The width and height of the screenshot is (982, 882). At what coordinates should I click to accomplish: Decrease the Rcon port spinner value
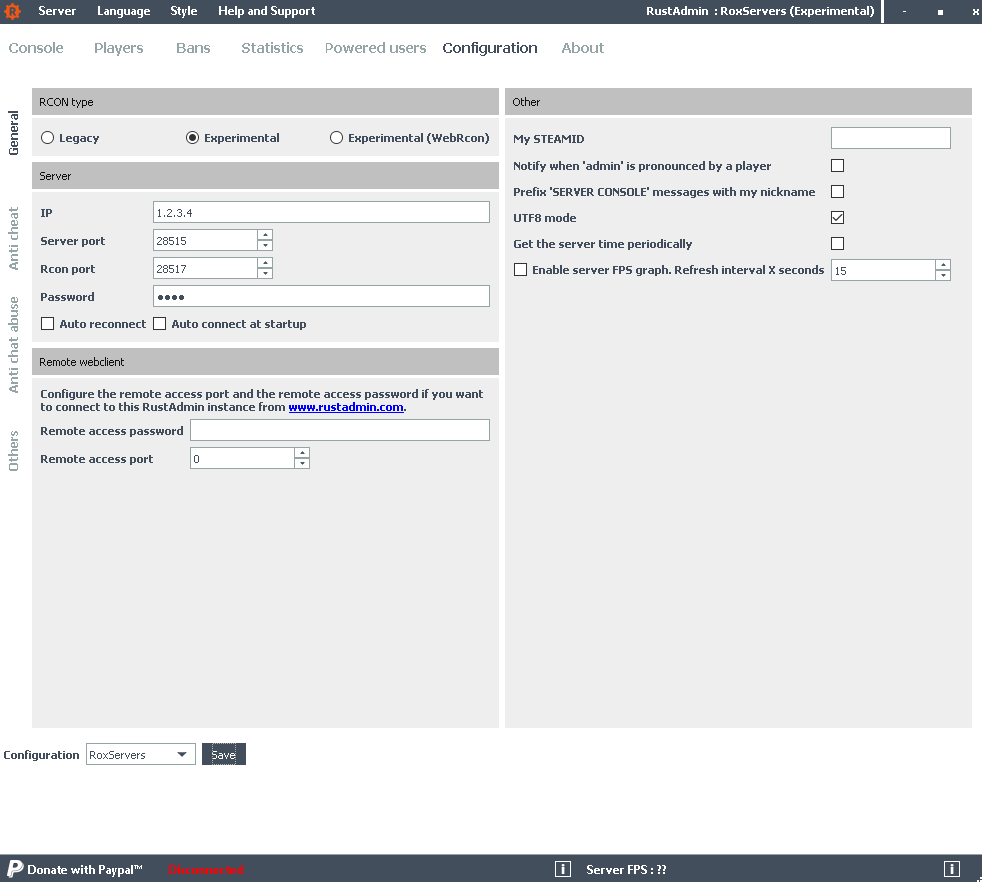click(265, 274)
